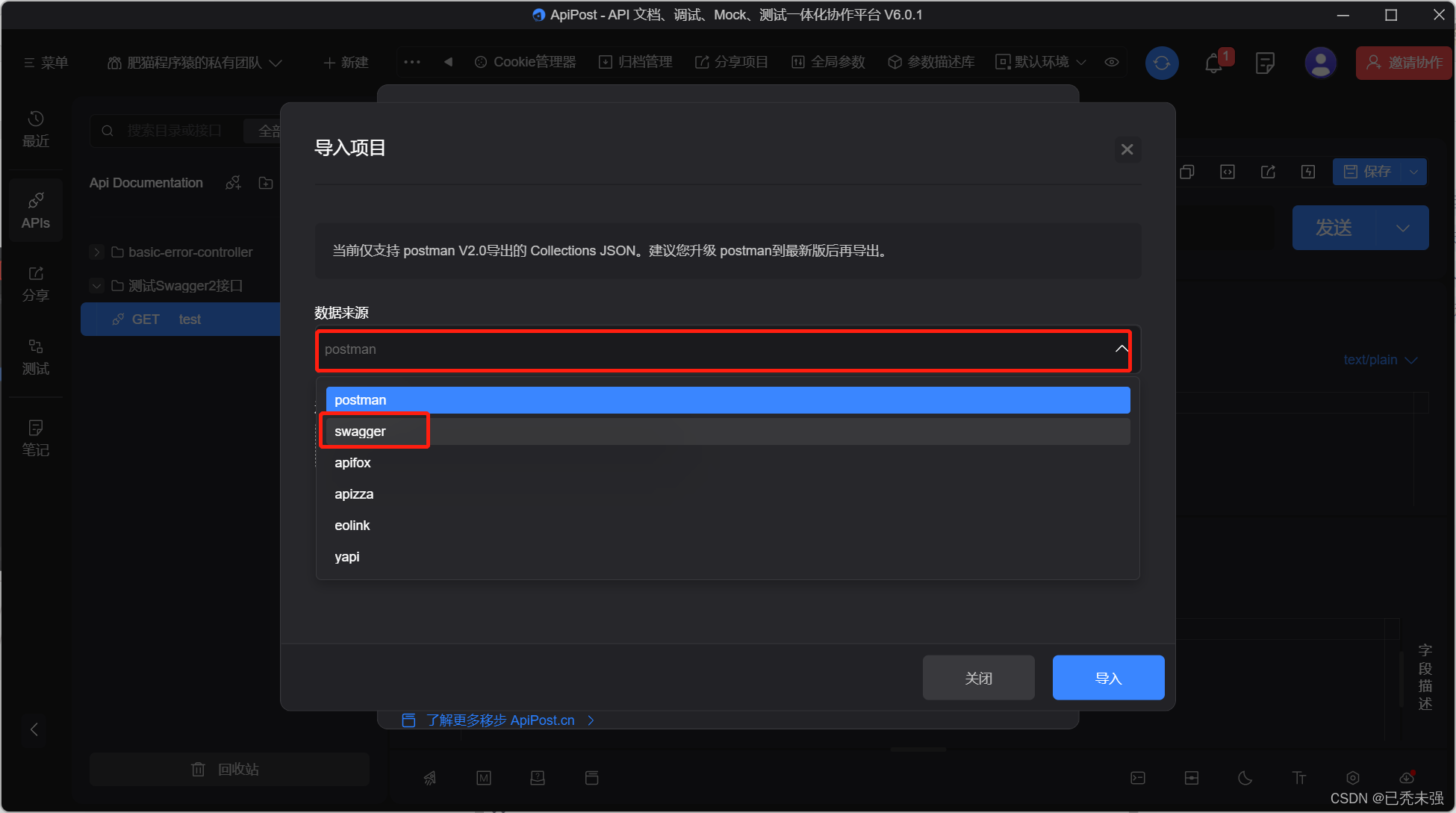Click the 了解更多移步 ApiPost.cn link
The height and width of the screenshot is (813, 1456).
[500, 719]
